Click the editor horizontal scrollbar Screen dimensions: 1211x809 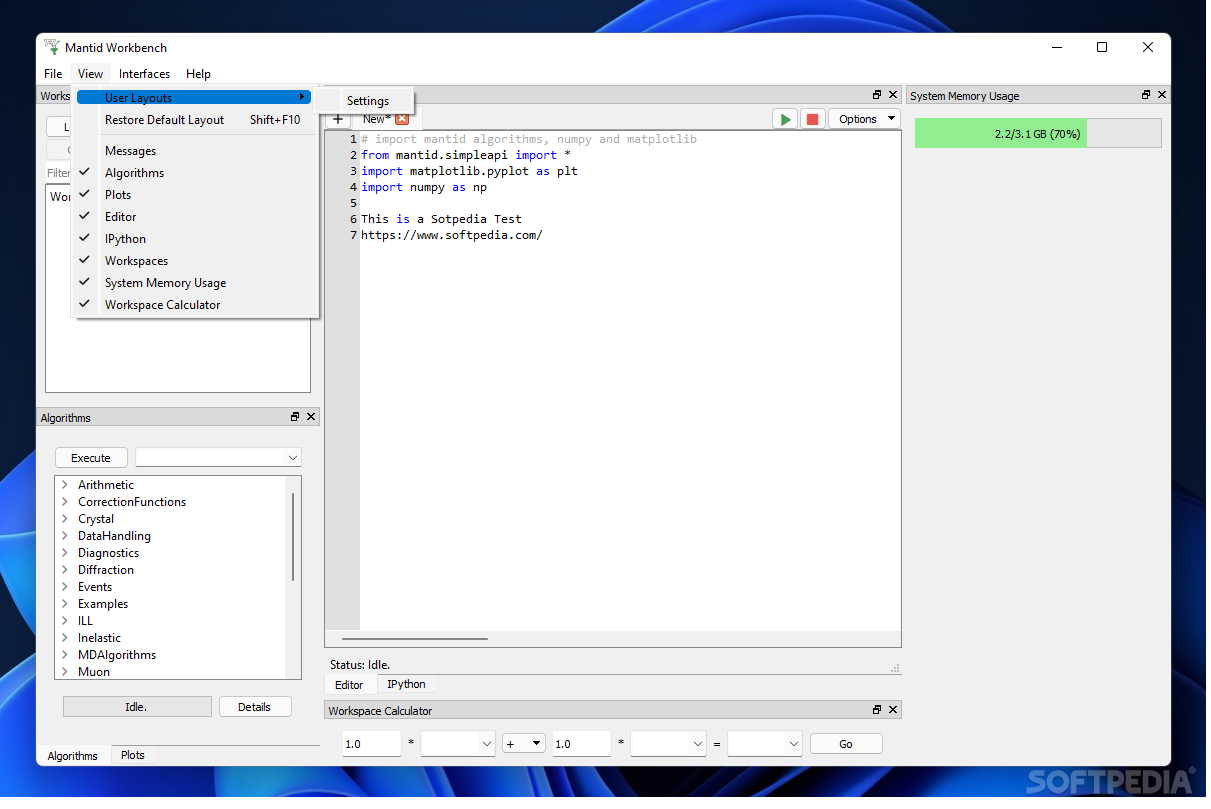tap(414, 638)
